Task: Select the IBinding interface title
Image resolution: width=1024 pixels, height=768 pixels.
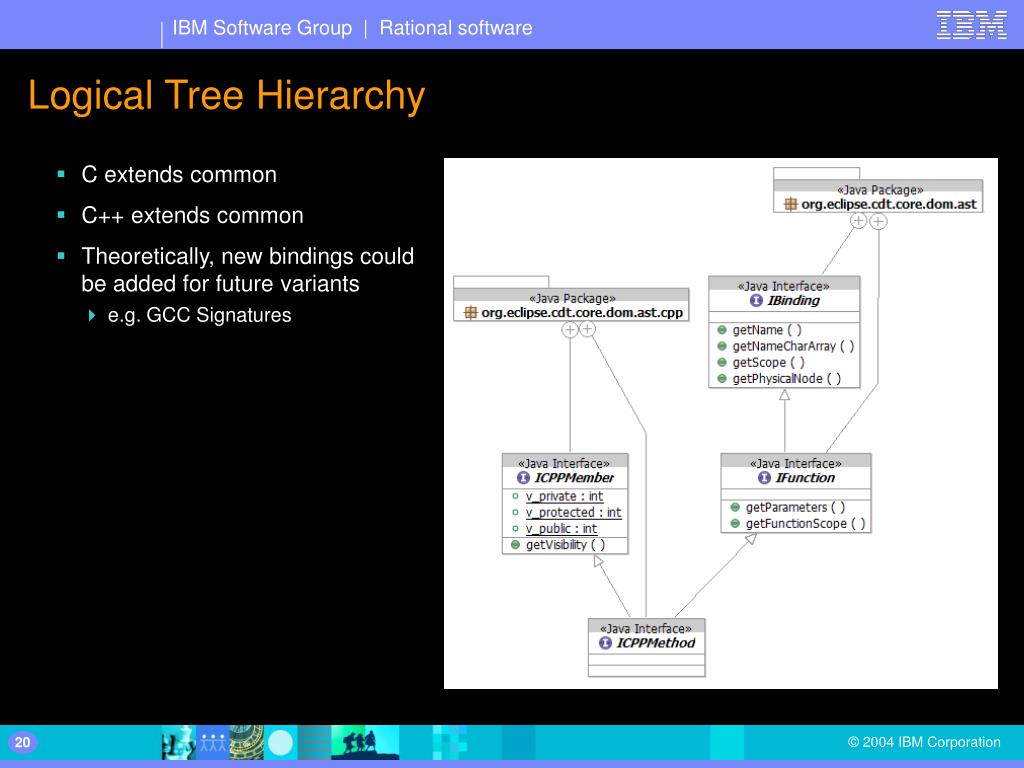Action: (x=793, y=300)
